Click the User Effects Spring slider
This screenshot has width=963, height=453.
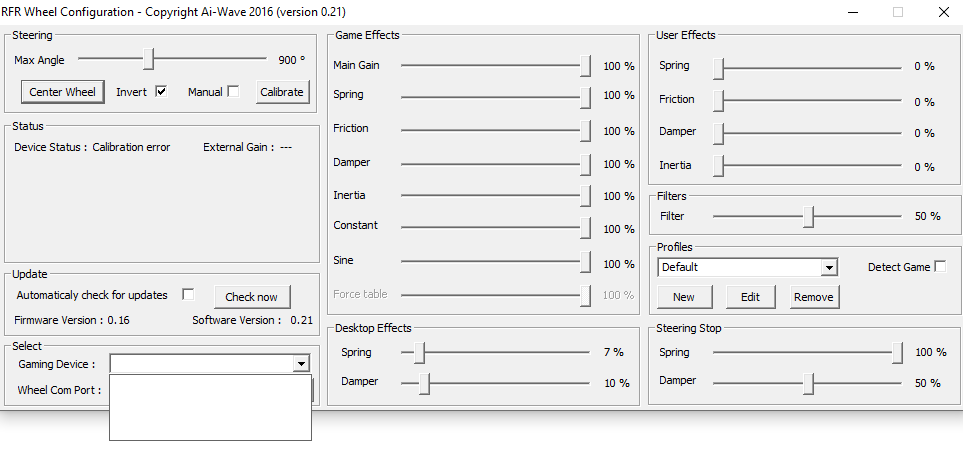pyautogui.click(x=718, y=67)
